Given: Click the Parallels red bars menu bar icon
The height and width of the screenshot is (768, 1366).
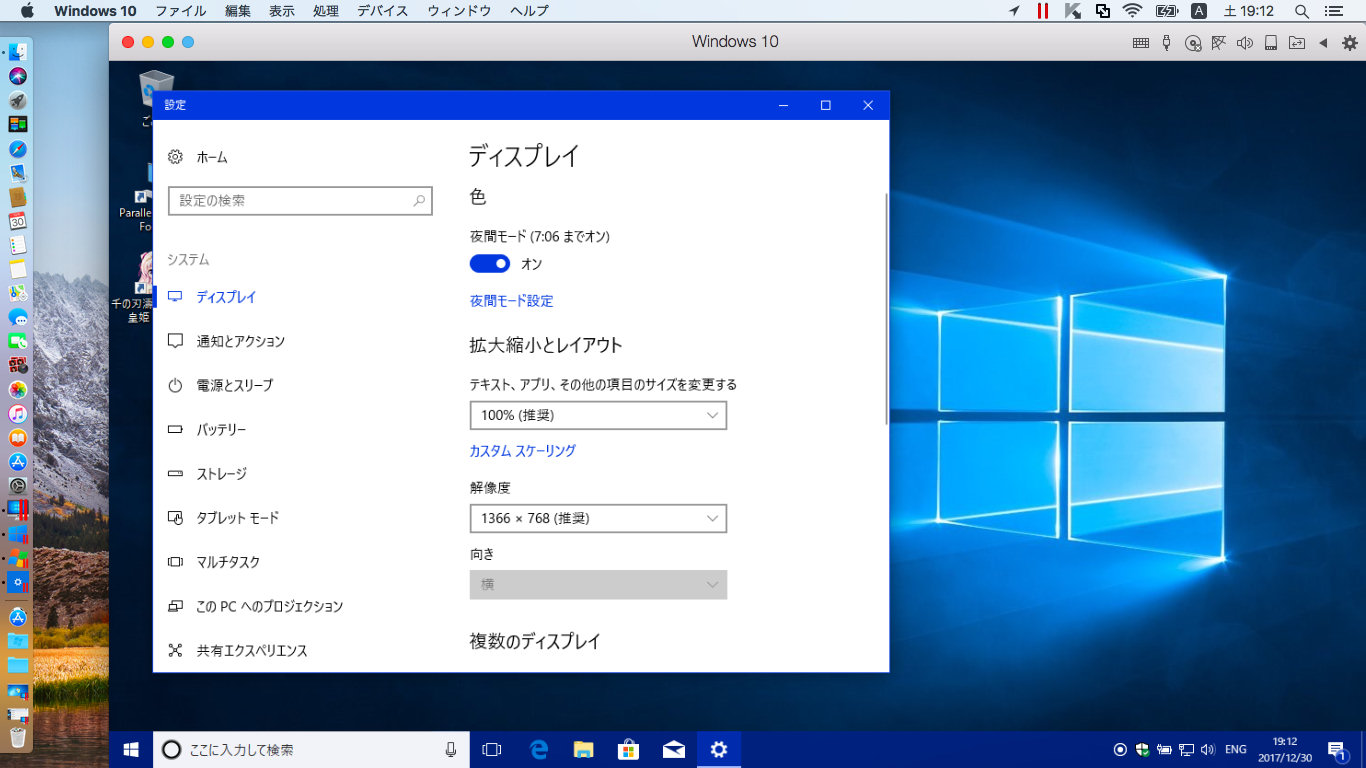Looking at the screenshot, I should click(x=1043, y=11).
